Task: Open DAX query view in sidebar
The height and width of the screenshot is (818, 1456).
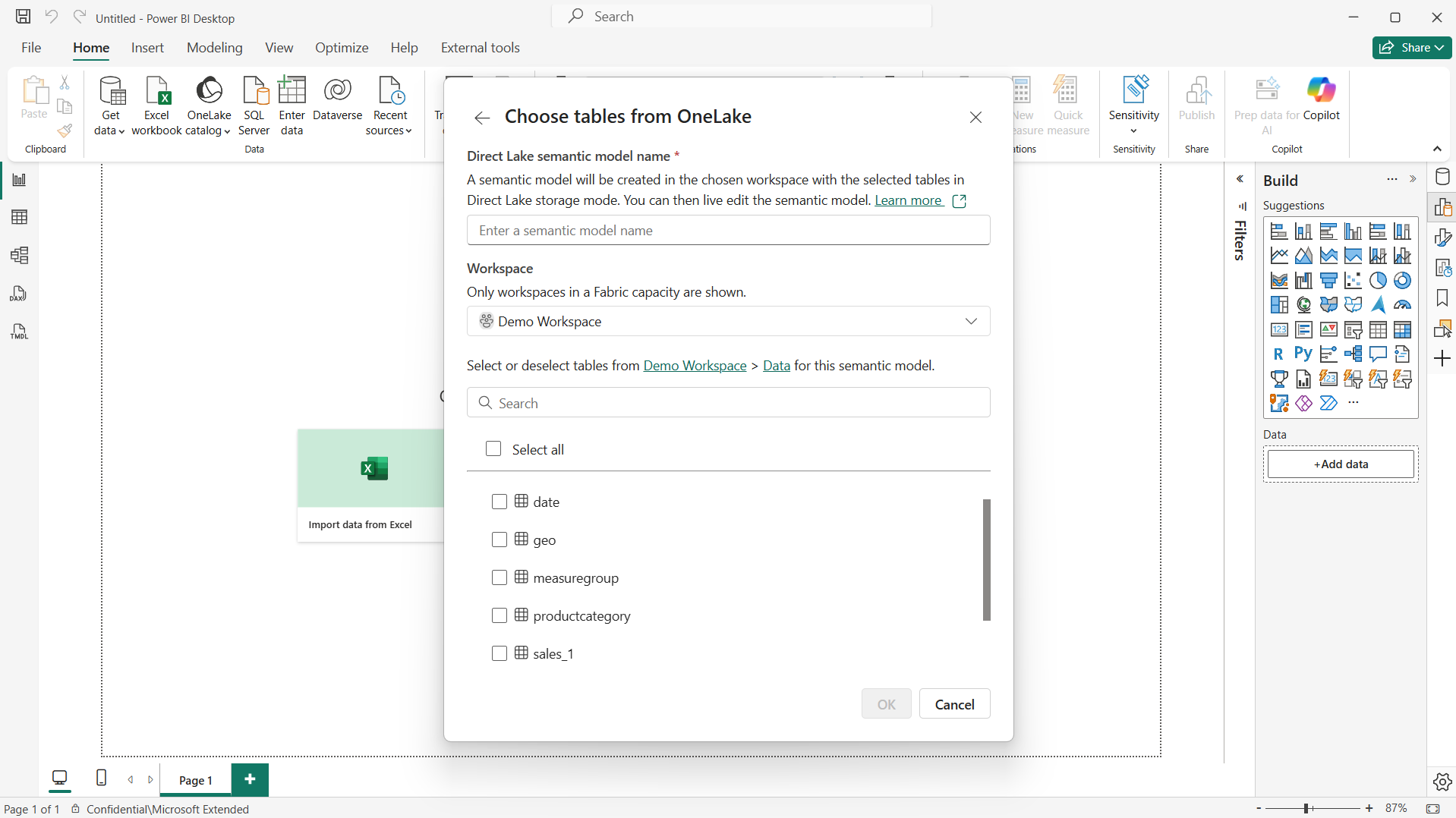Action: (x=19, y=294)
